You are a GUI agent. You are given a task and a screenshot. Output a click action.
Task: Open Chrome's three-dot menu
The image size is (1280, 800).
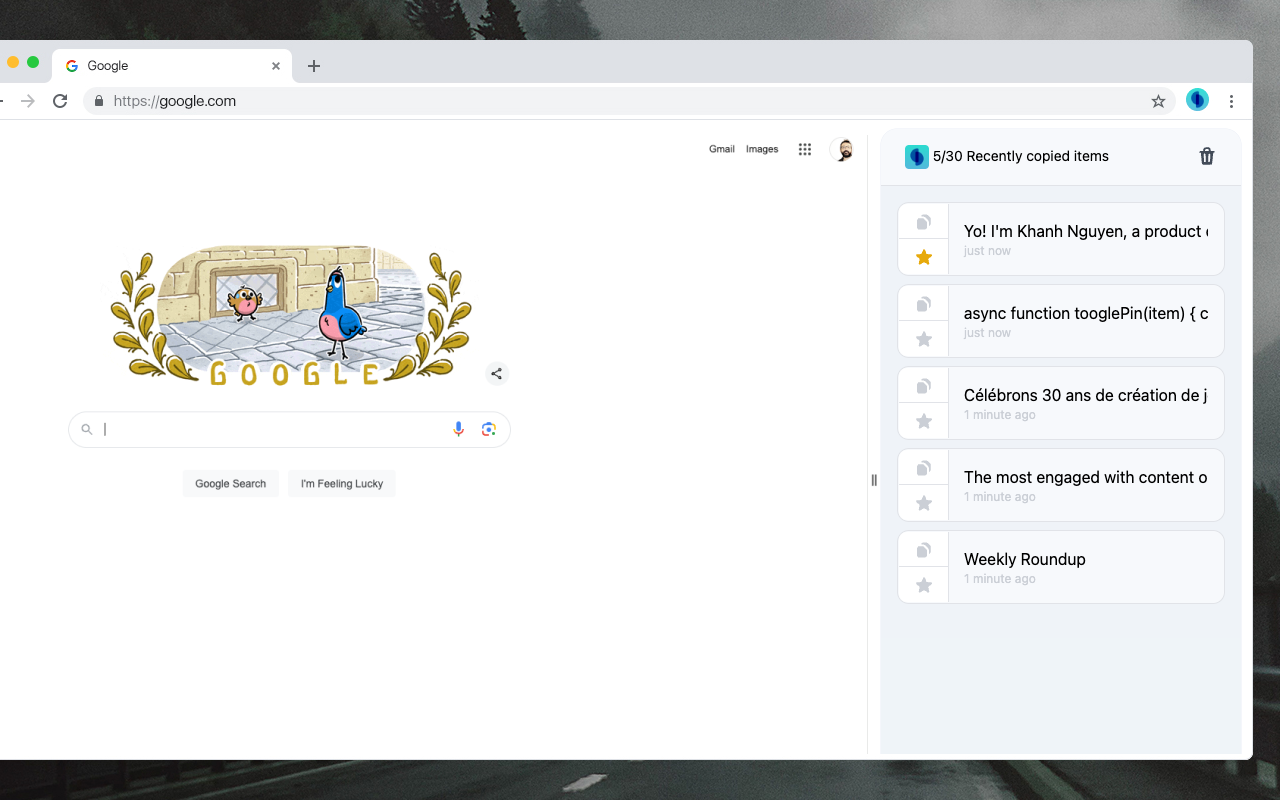coord(1232,100)
